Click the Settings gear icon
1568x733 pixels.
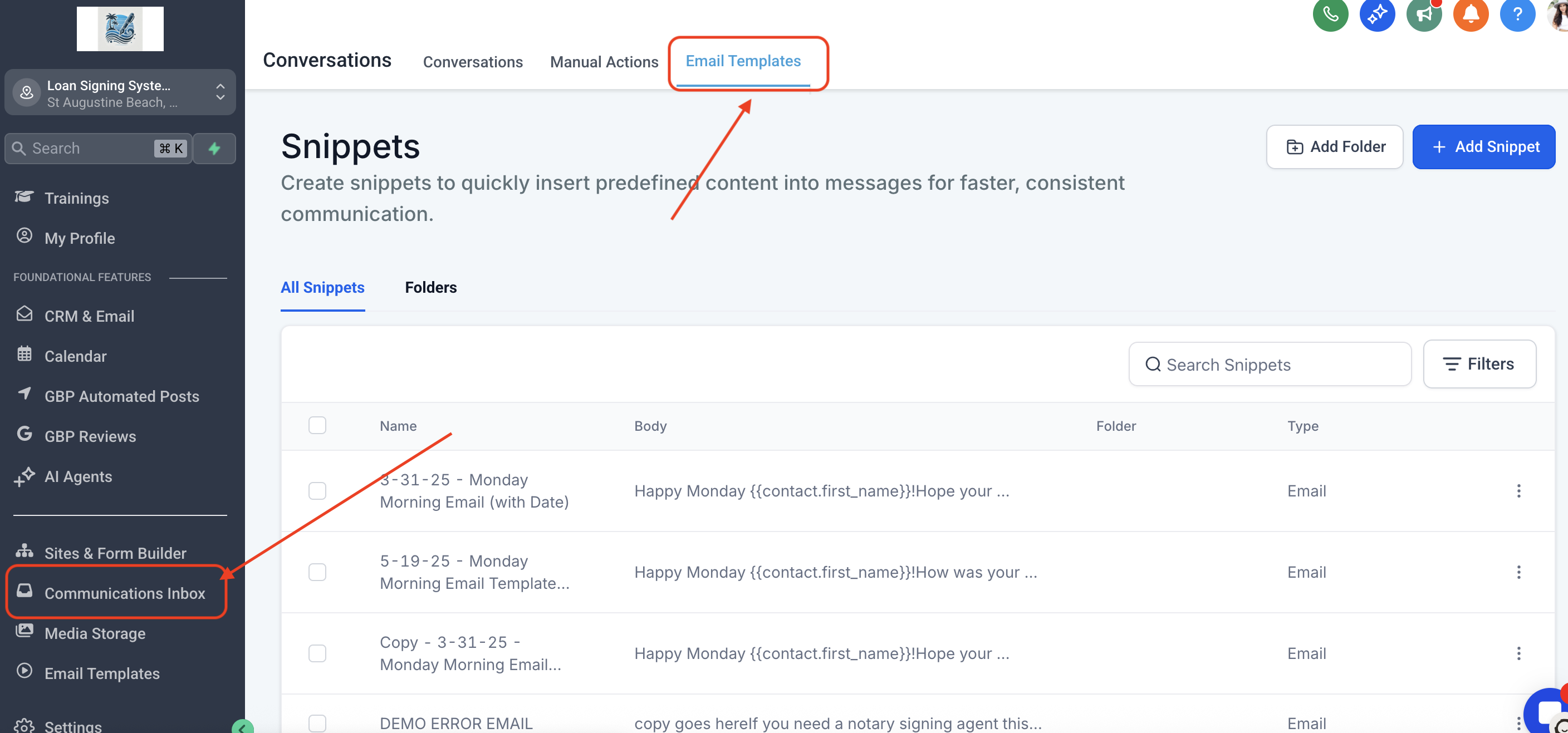tap(24, 725)
